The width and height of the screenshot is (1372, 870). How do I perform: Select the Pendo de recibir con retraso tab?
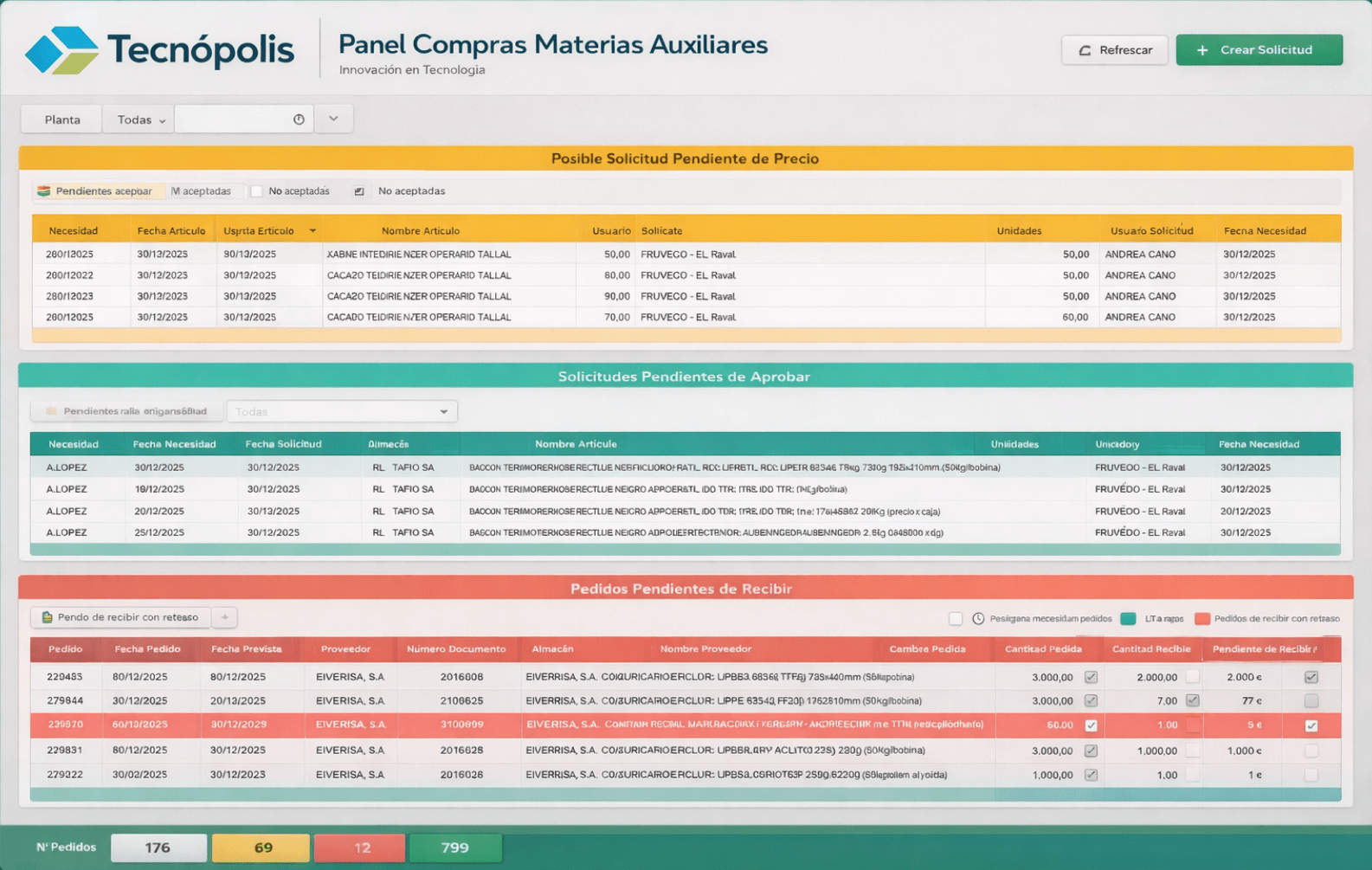coord(121,617)
